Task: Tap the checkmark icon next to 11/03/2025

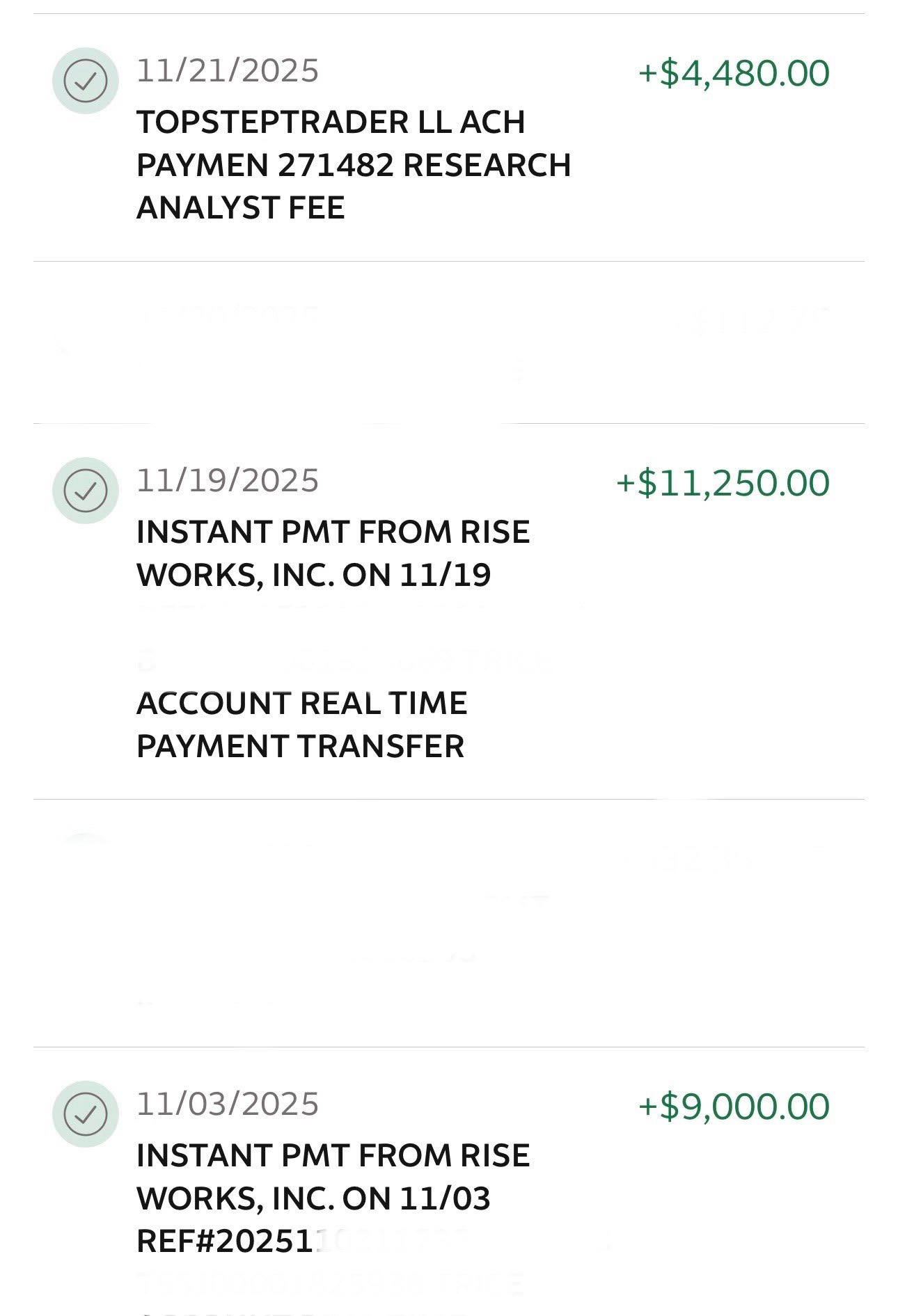Action: (x=86, y=1114)
